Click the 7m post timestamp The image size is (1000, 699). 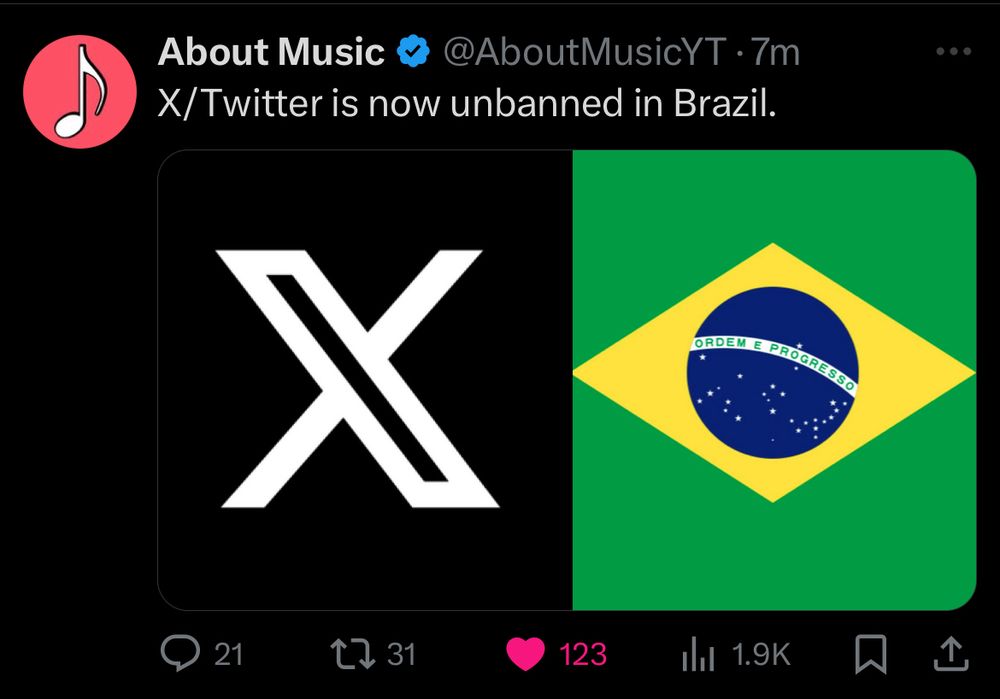click(x=776, y=53)
